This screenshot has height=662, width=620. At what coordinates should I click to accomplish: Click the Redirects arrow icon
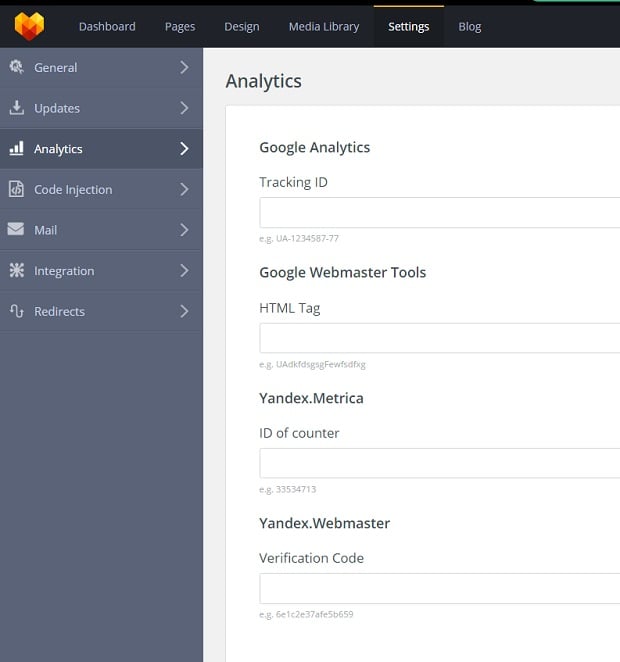tap(16, 311)
